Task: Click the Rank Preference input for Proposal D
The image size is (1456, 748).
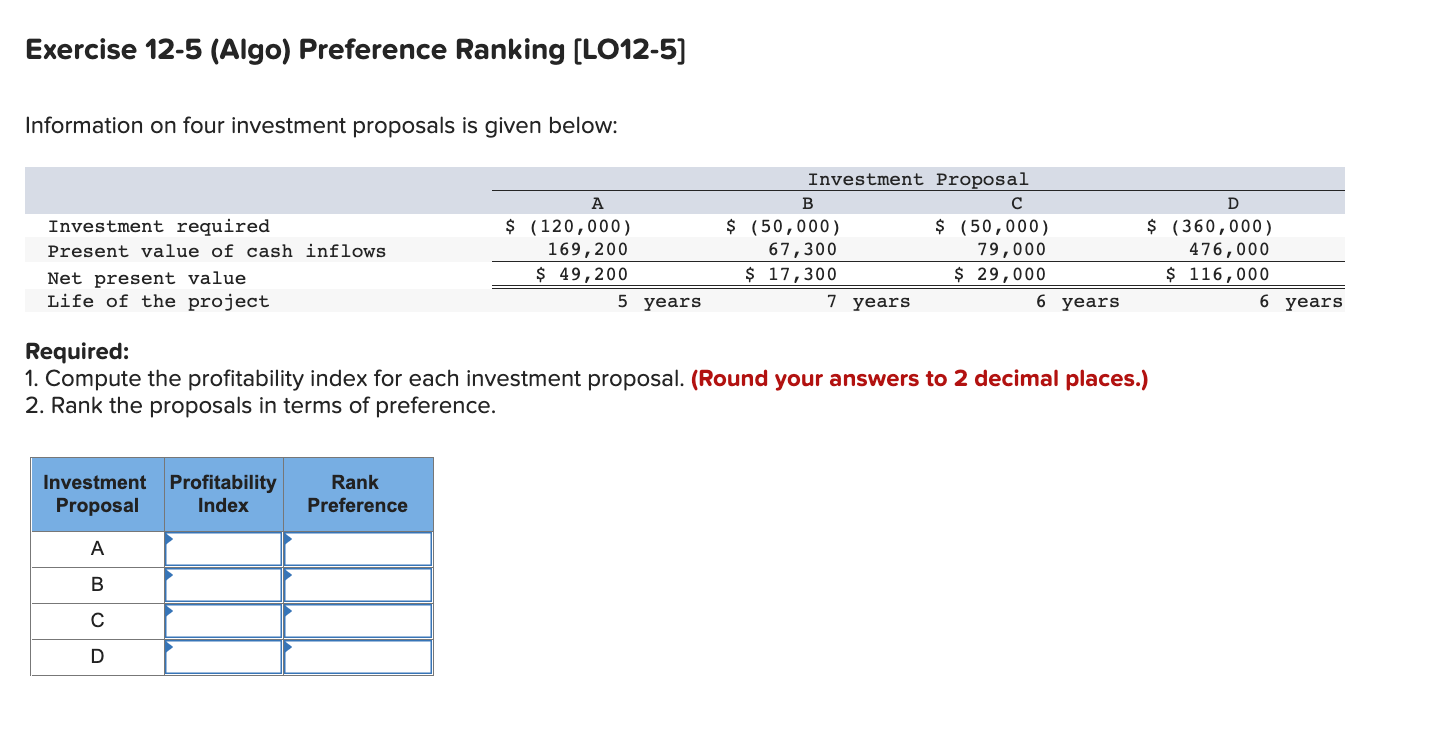Action: 357,657
